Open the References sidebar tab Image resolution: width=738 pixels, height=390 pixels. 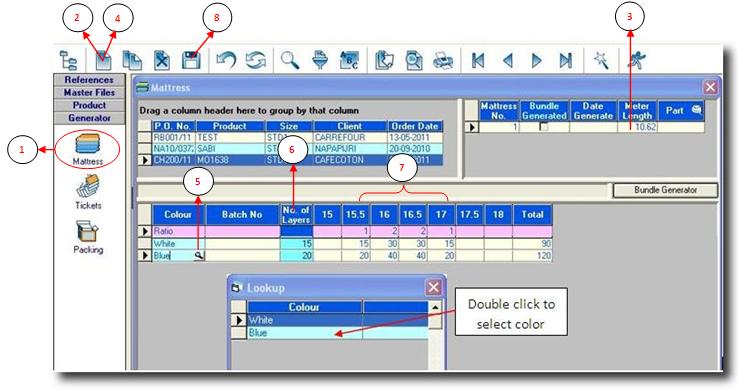[89, 80]
